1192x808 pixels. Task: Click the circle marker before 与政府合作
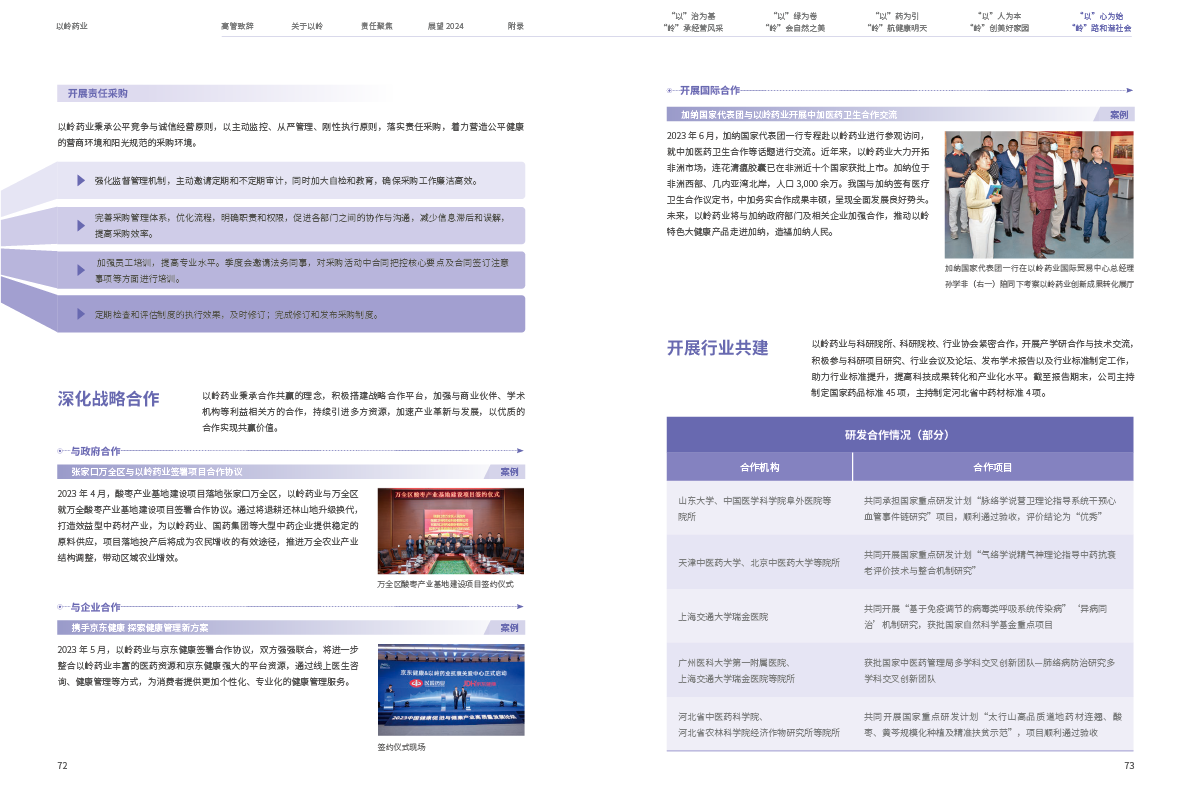pos(60,452)
